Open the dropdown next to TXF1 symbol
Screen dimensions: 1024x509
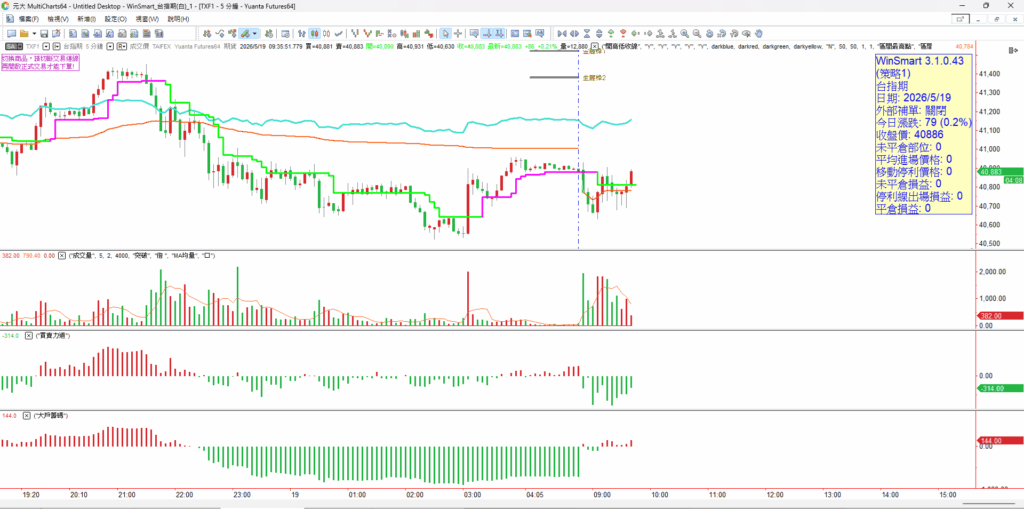pos(46,46)
